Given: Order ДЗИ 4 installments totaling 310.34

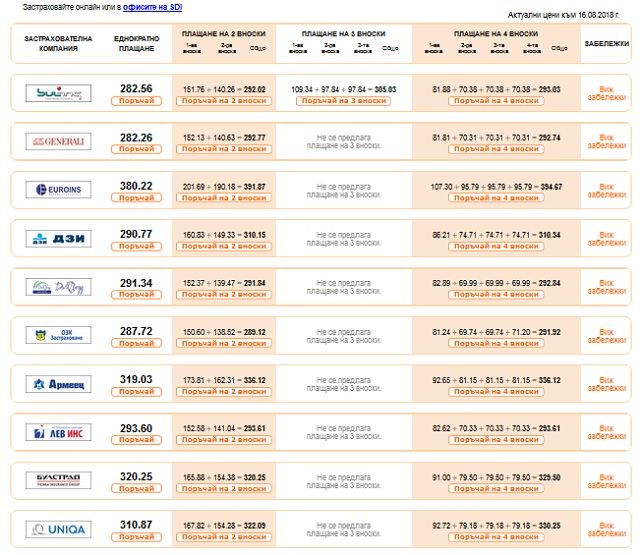Looking at the screenshot, I should (496, 246).
